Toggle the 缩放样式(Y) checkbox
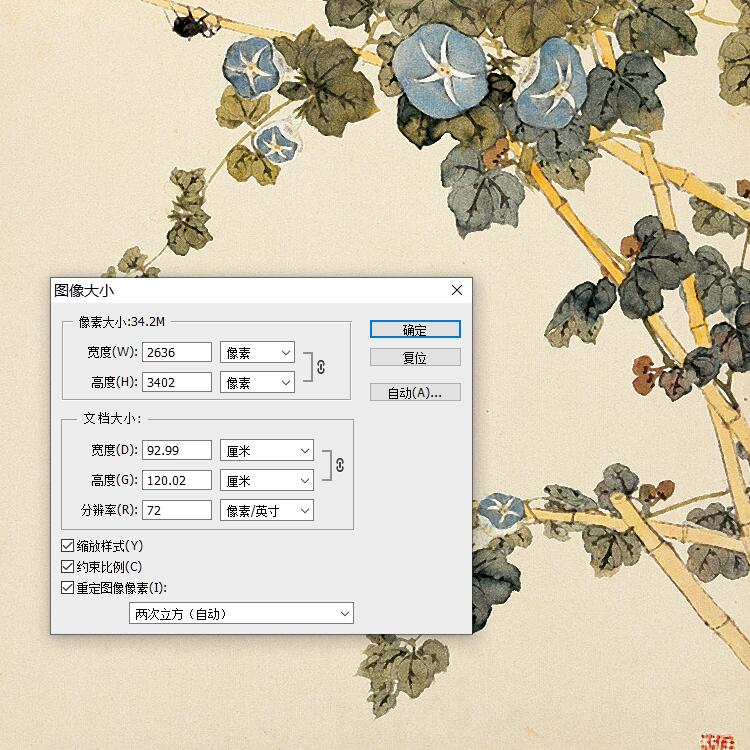This screenshot has width=750, height=750. pyautogui.click(x=67, y=545)
